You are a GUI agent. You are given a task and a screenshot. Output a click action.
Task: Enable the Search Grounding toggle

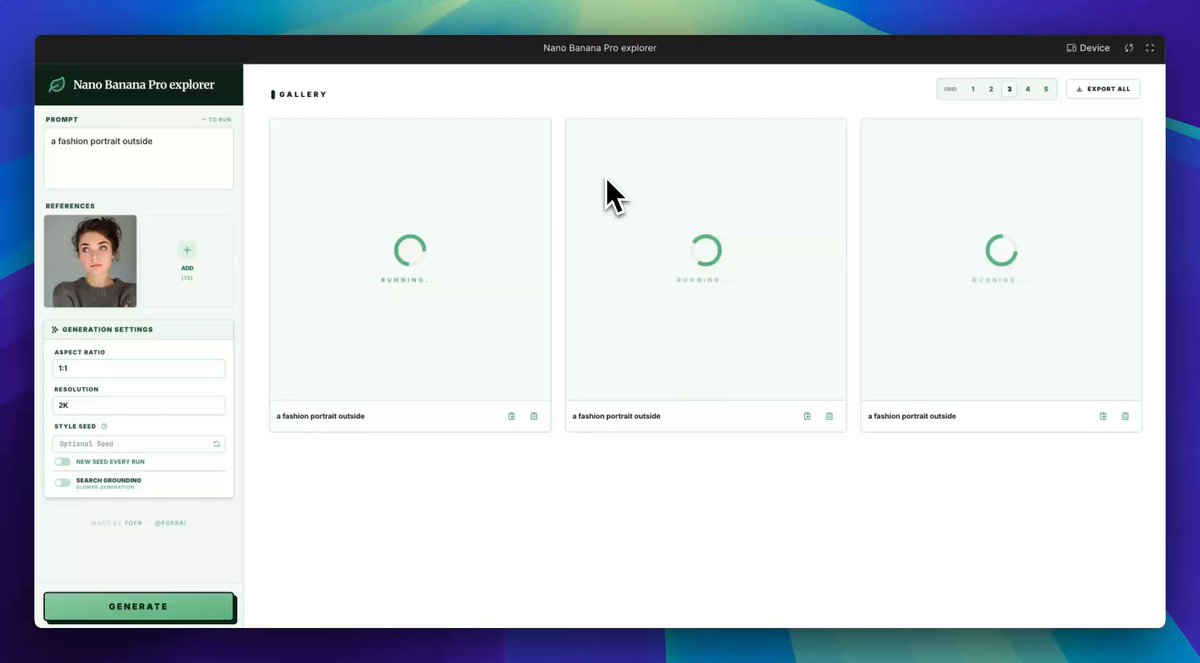click(63, 480)
